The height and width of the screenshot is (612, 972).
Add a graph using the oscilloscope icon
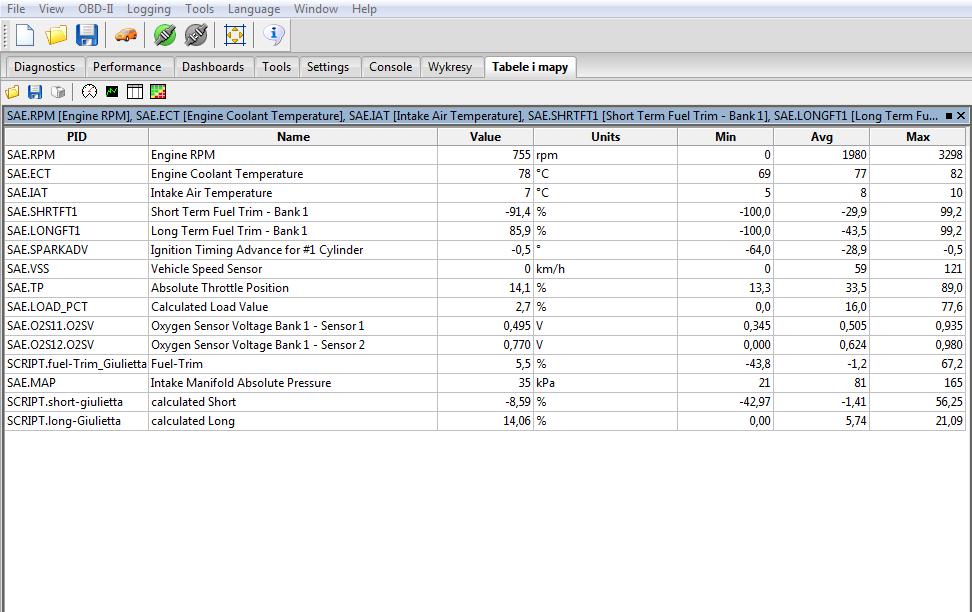click(112, 92)
